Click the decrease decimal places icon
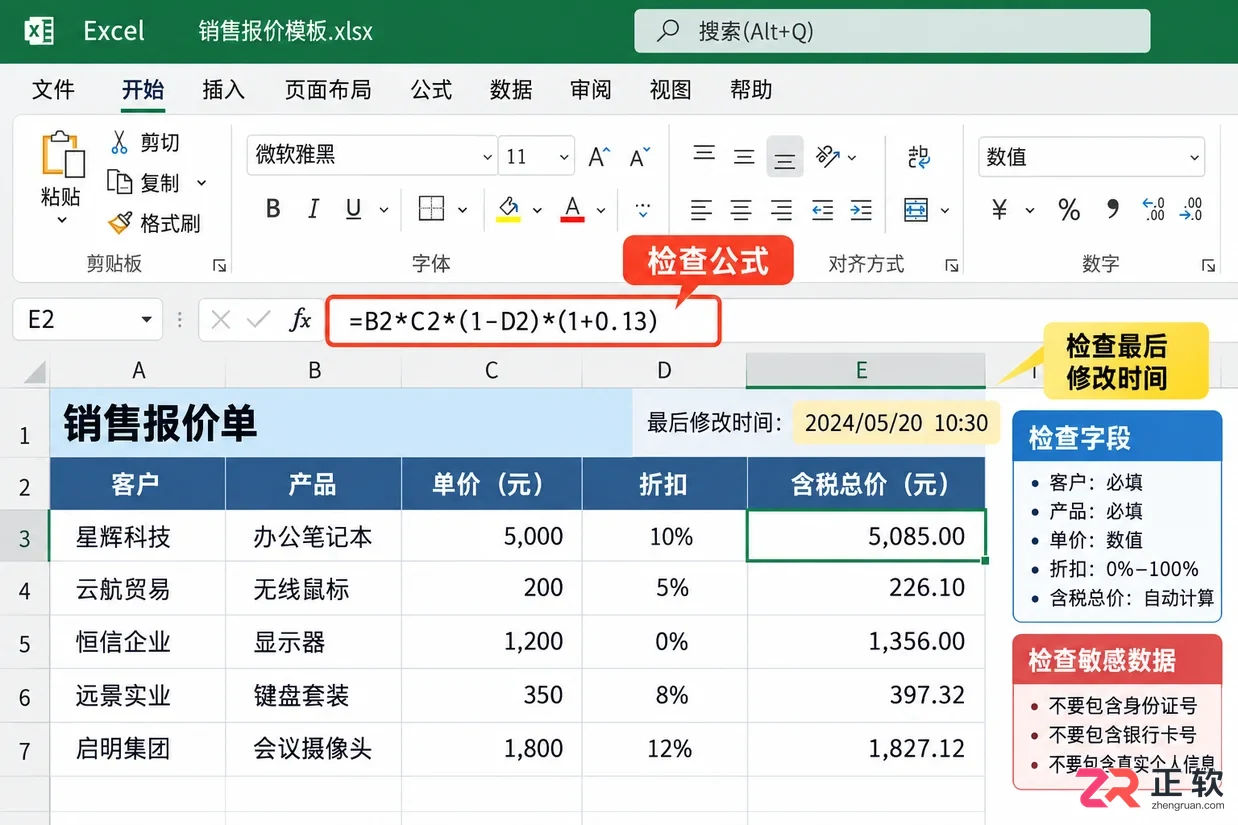1238x825 pixels. 1191,210
